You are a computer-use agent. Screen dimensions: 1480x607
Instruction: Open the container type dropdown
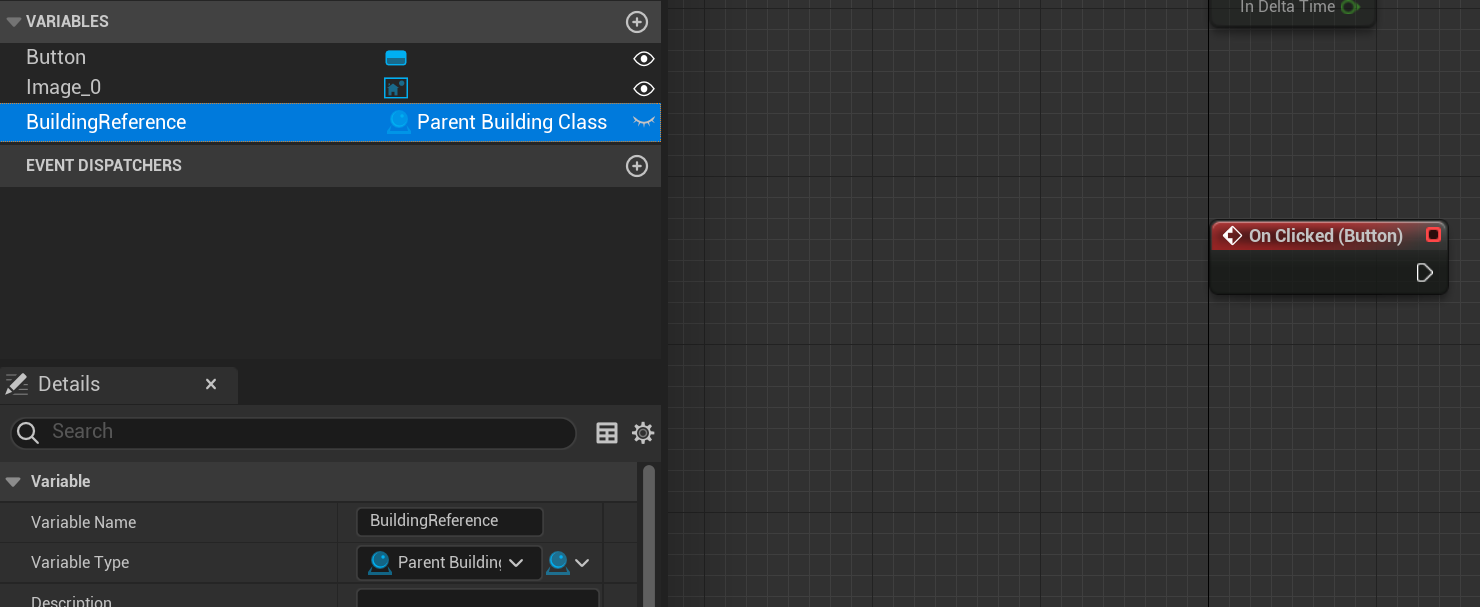(x=568, y=563)
